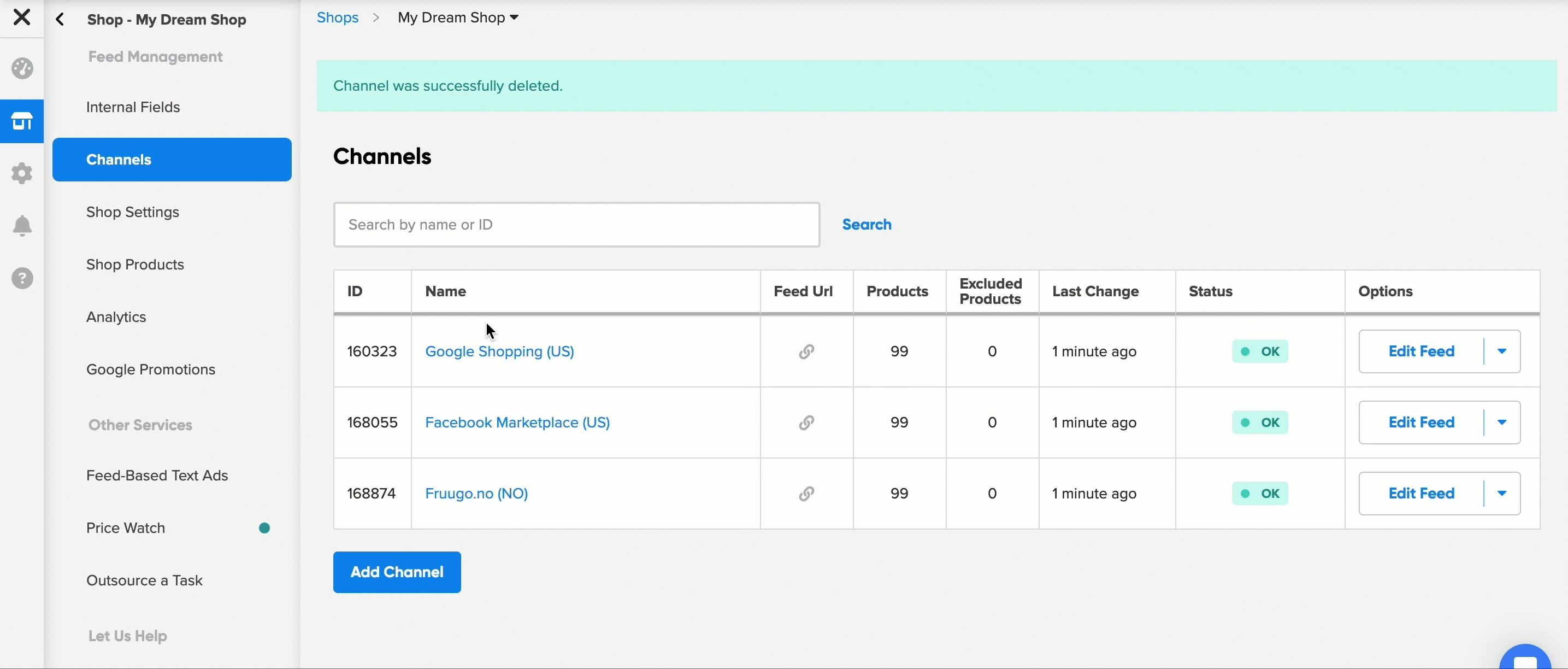The image size is (1568, 669).
Task: Go back using the left chevron arrow
Action: click(x=60, y=20)
